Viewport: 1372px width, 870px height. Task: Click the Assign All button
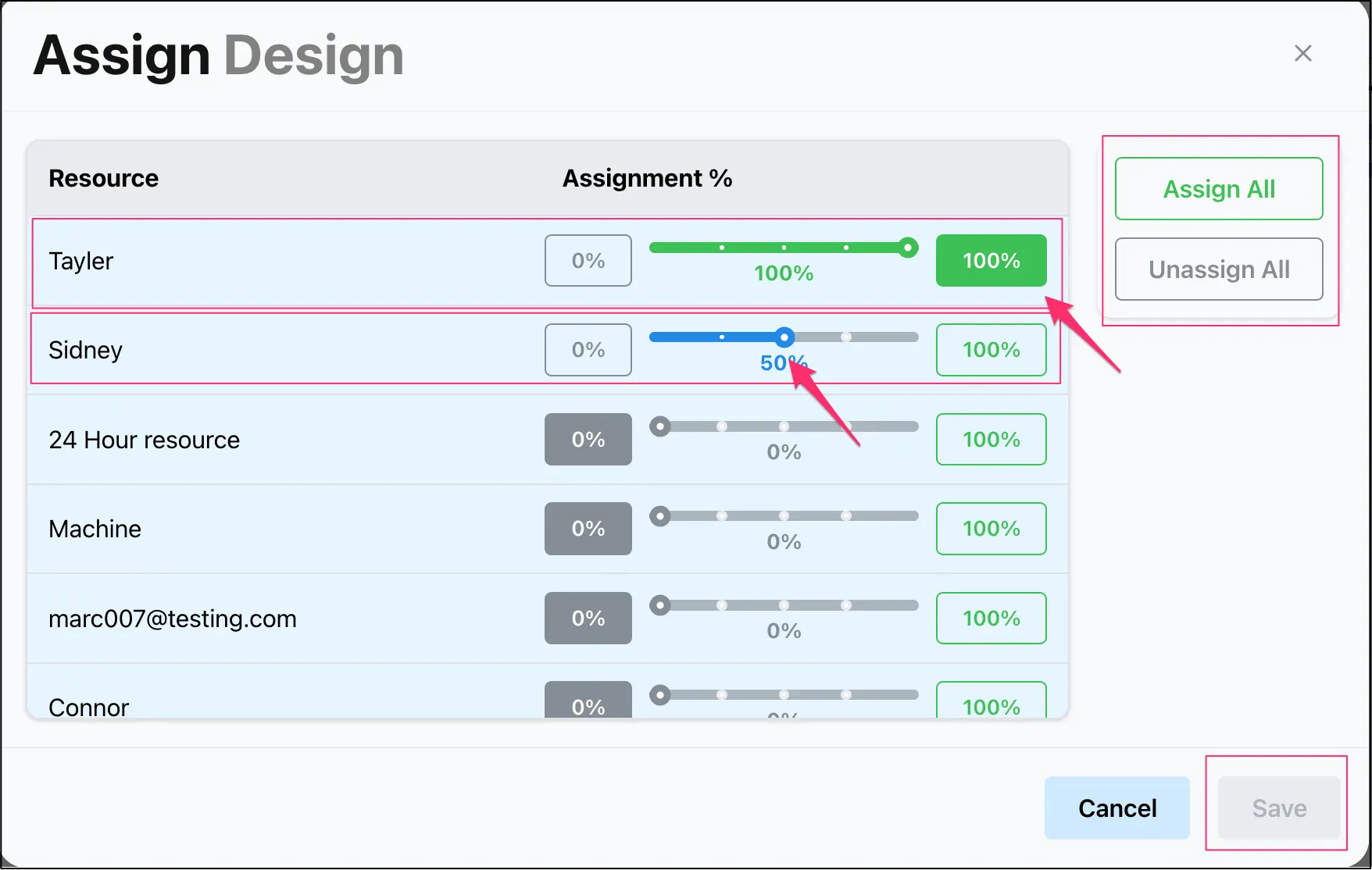coord(1219,189)
